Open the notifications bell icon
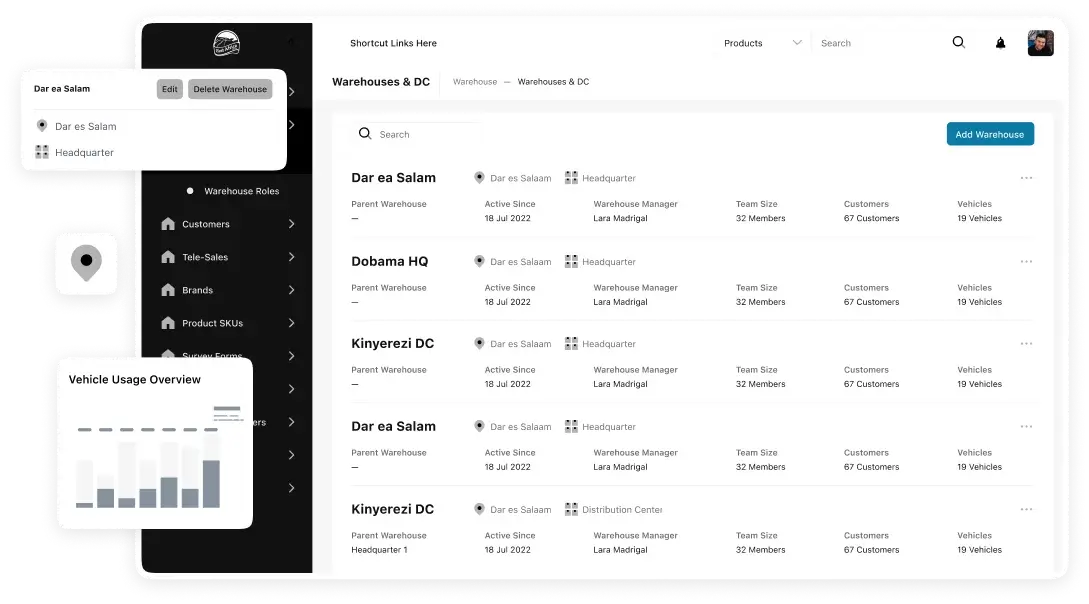 click(1000, 42)
